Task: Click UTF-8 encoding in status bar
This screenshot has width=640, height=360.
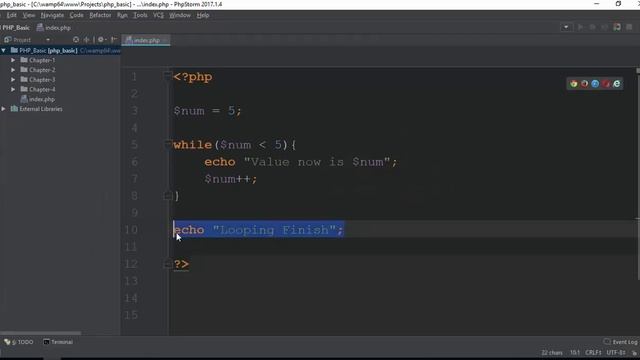Action: click(616, 353)
